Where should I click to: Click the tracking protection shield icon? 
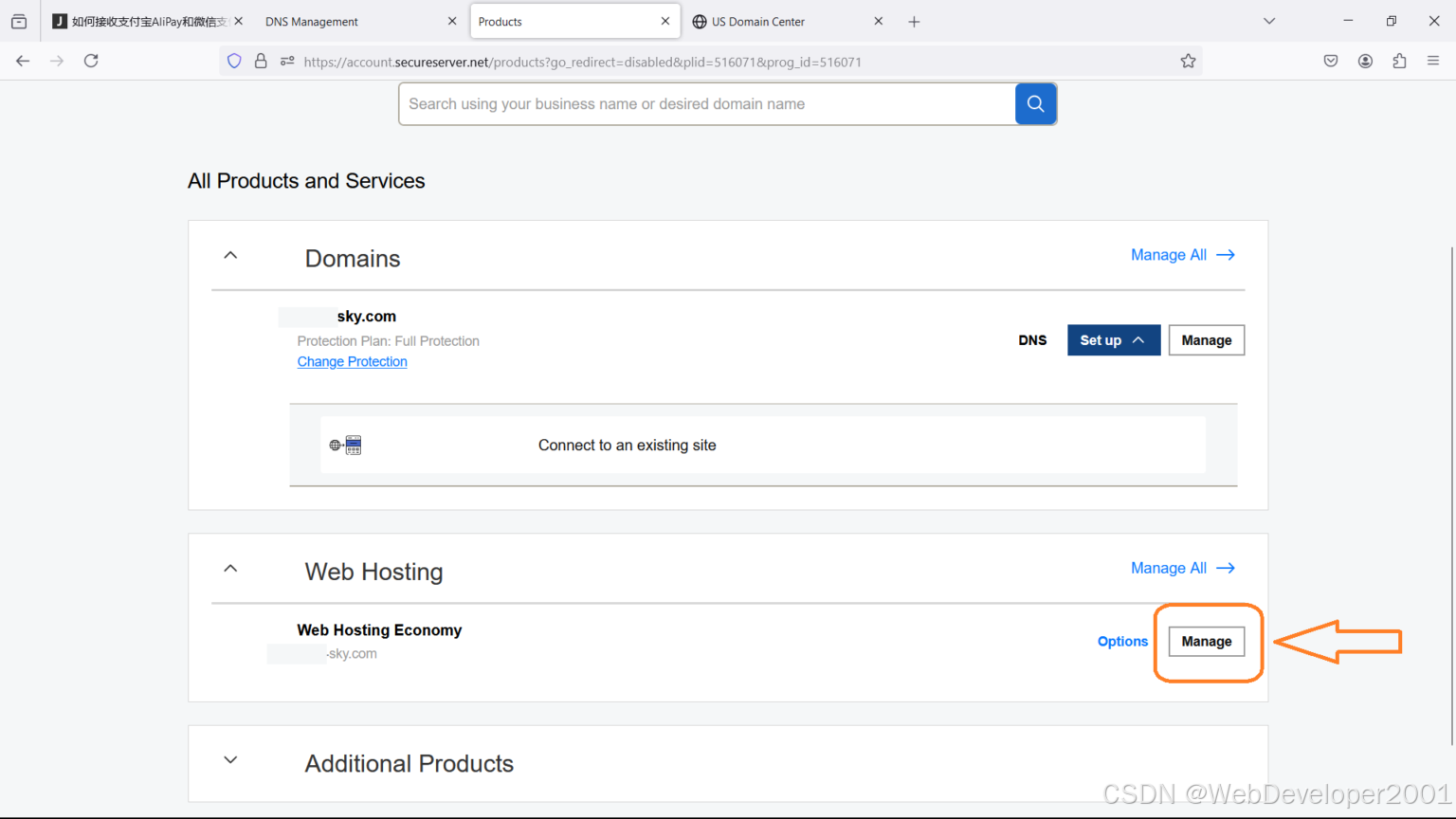234,62
